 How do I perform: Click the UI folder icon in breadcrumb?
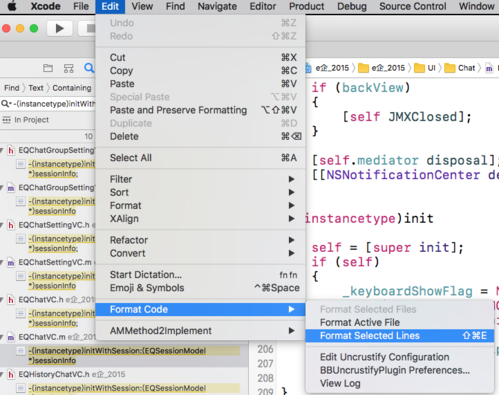pyautogui.click(x=419, y=68)
